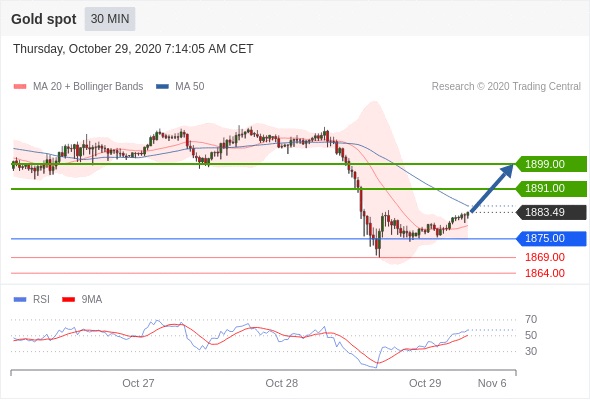Click the Trading Central research copyright text

point(506,87)
